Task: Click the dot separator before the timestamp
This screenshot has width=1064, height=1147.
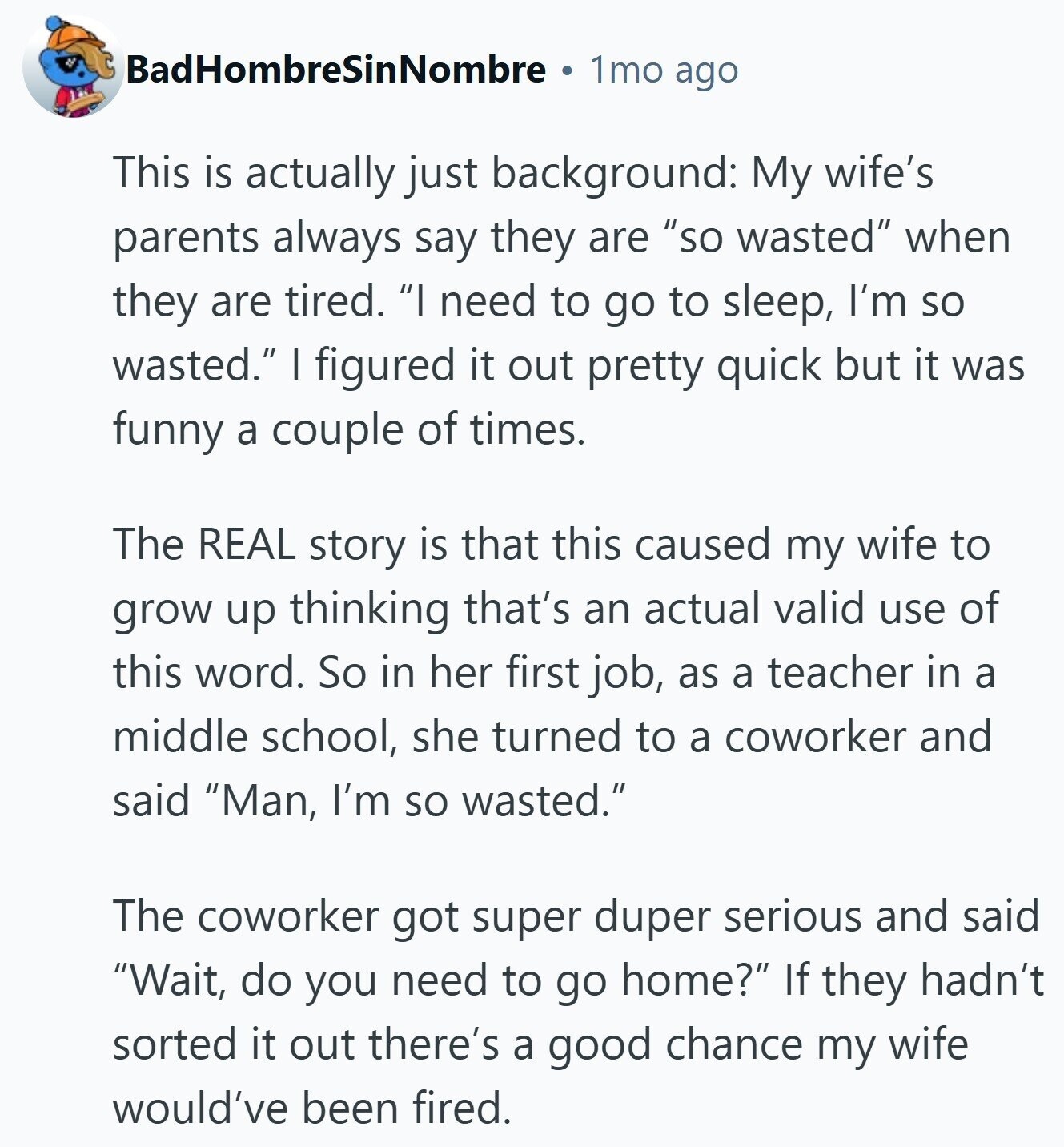Action: [x=567, y=72]
